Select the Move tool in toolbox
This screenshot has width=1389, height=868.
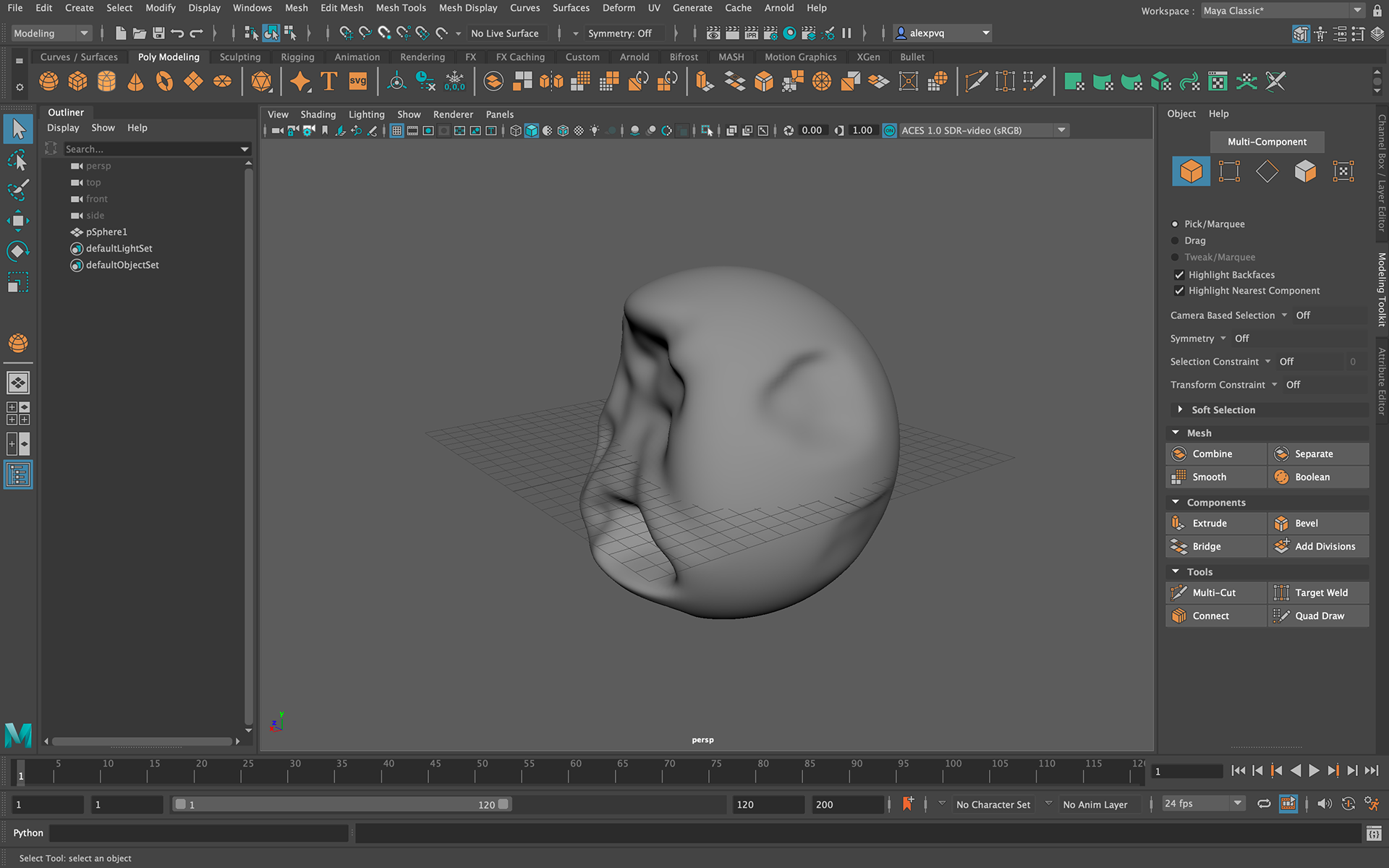point(18,221)
